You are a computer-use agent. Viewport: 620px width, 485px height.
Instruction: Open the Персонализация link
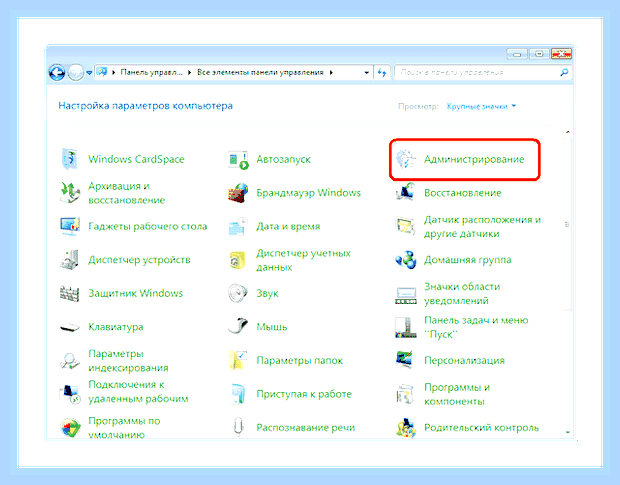point(465,360)
